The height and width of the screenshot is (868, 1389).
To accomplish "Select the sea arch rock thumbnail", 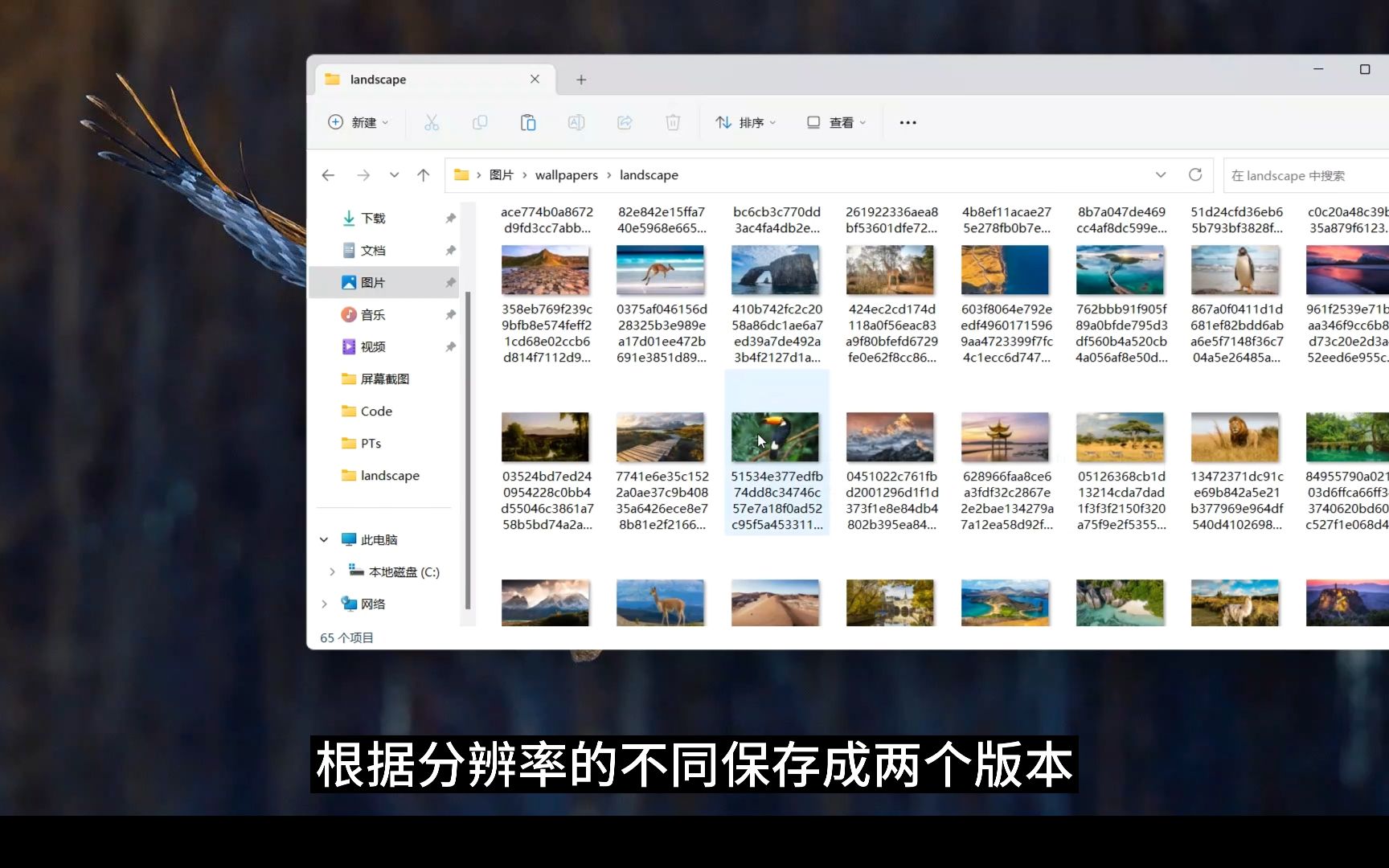I will 775,269.
